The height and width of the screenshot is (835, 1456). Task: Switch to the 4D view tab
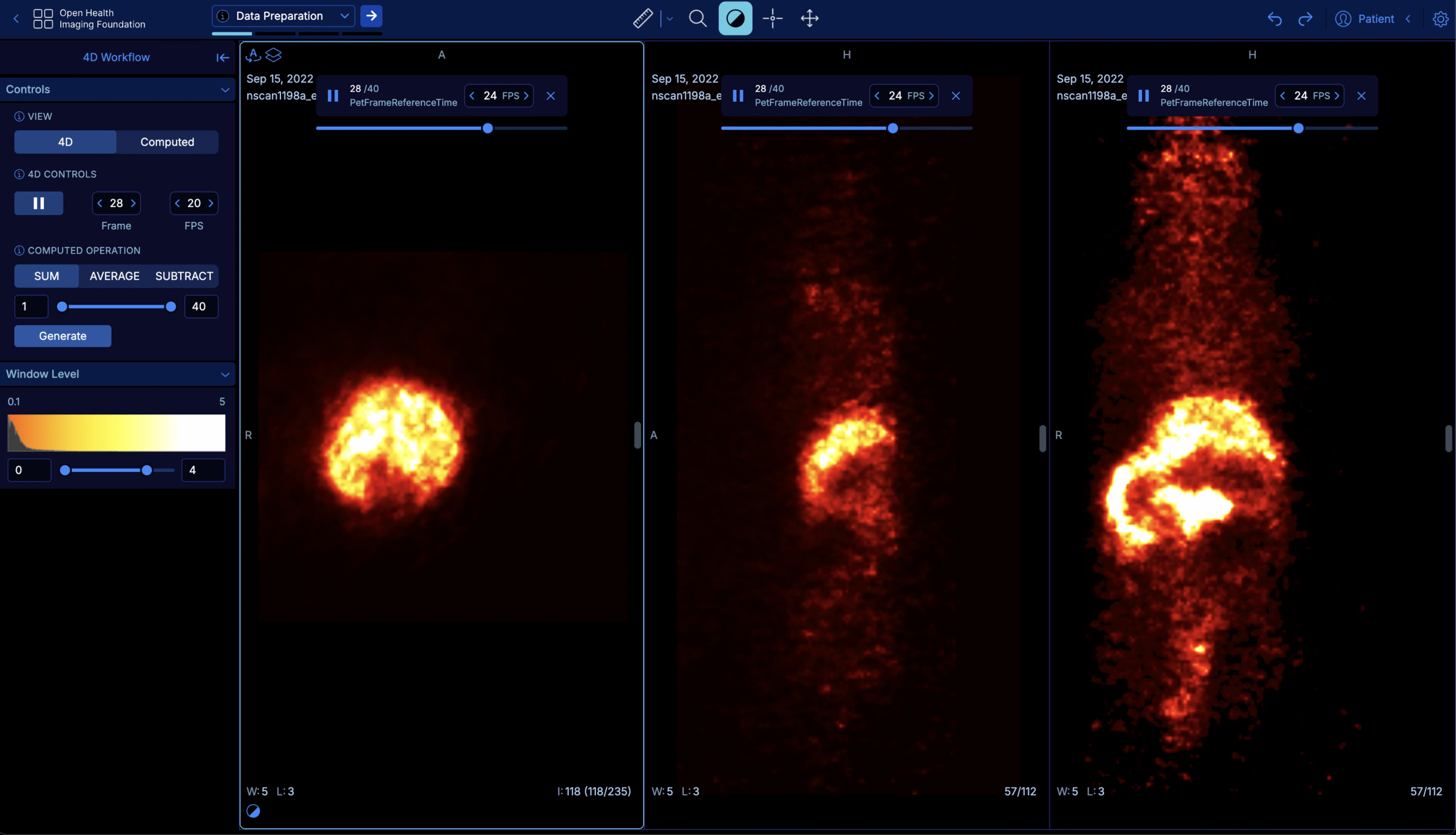[65, 142]
